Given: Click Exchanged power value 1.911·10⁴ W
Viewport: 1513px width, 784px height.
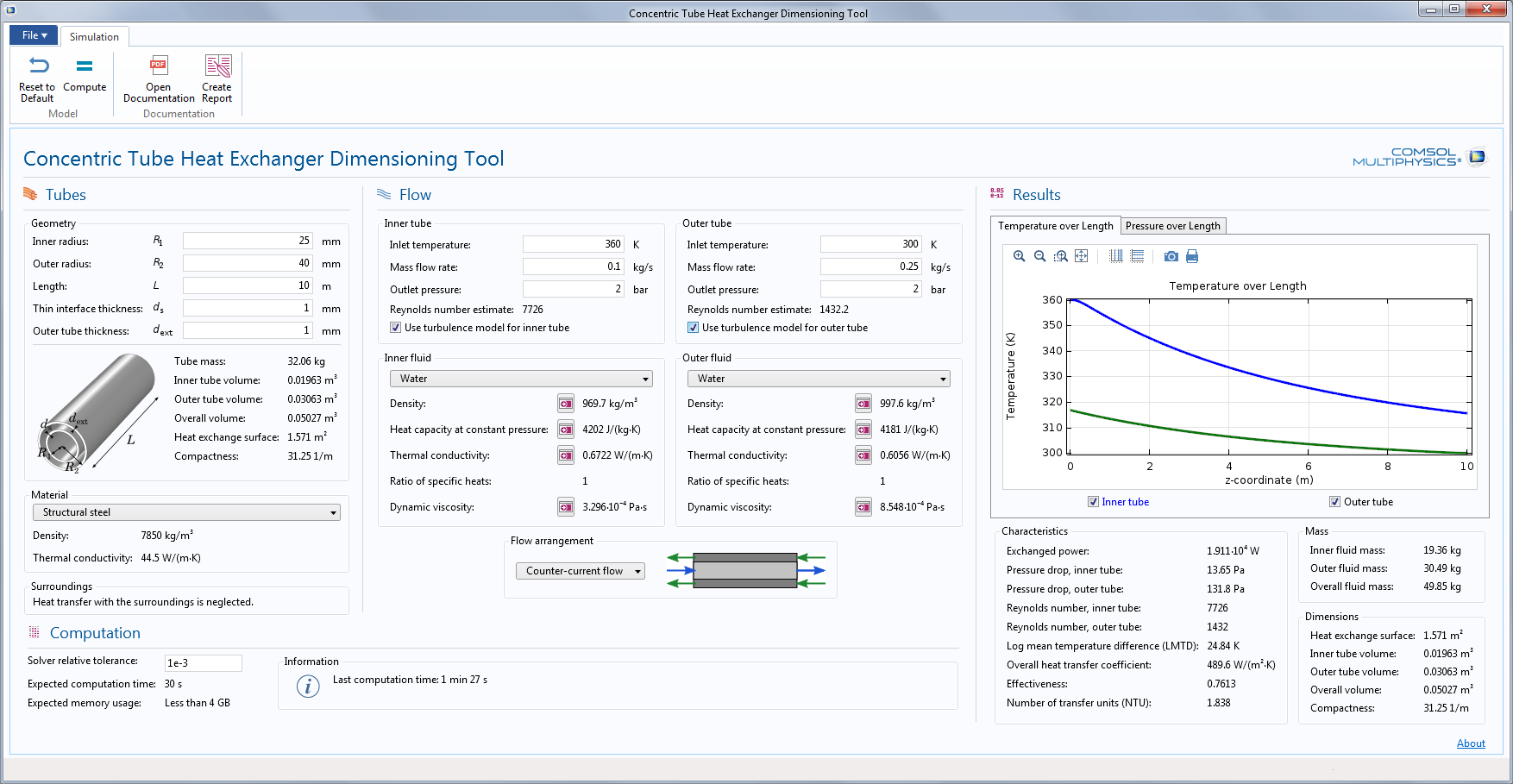Looking at the screenshot, I should pyautogui.click(x=1233, y=550).
